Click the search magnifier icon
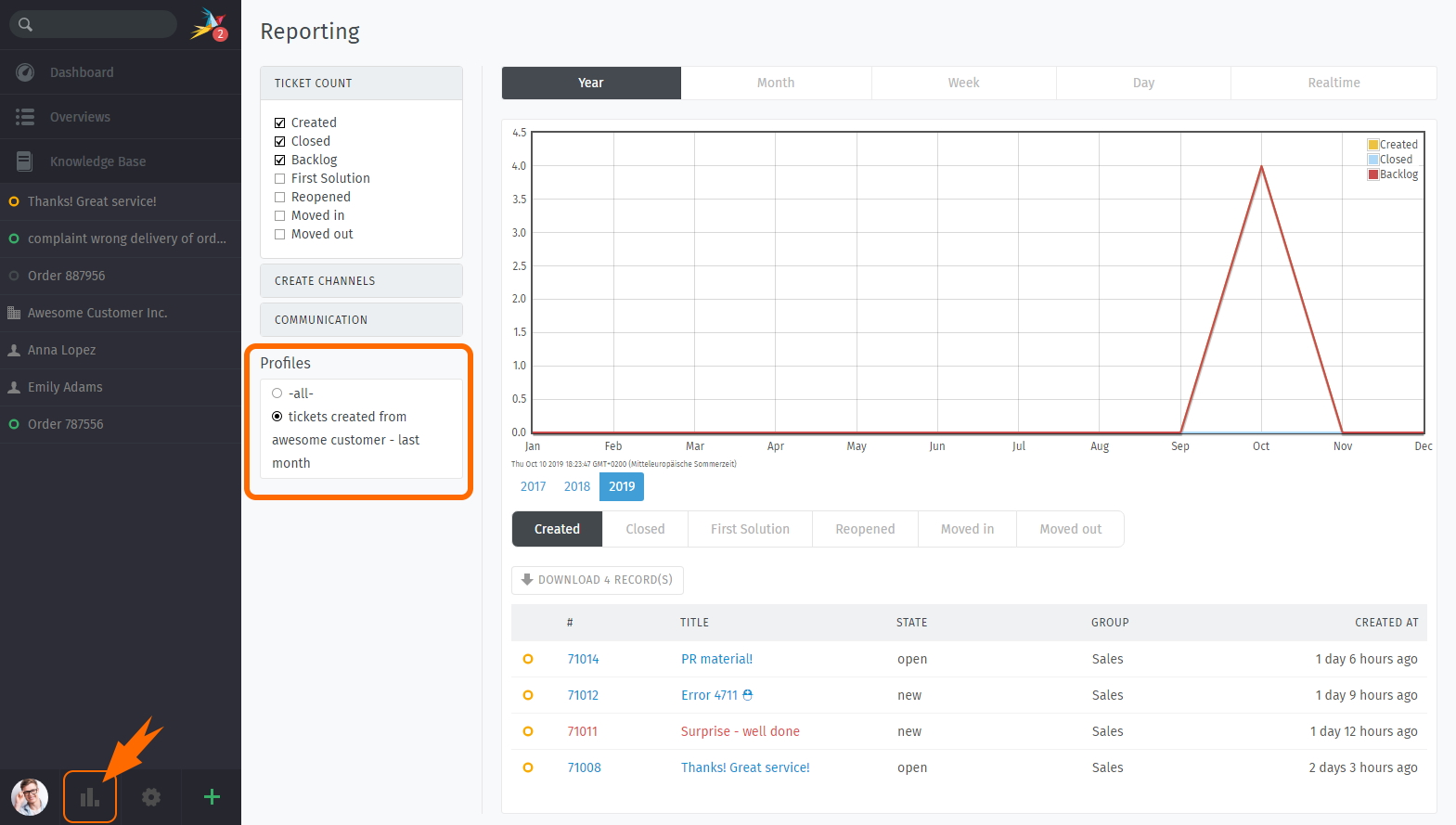 coord(25,24)
